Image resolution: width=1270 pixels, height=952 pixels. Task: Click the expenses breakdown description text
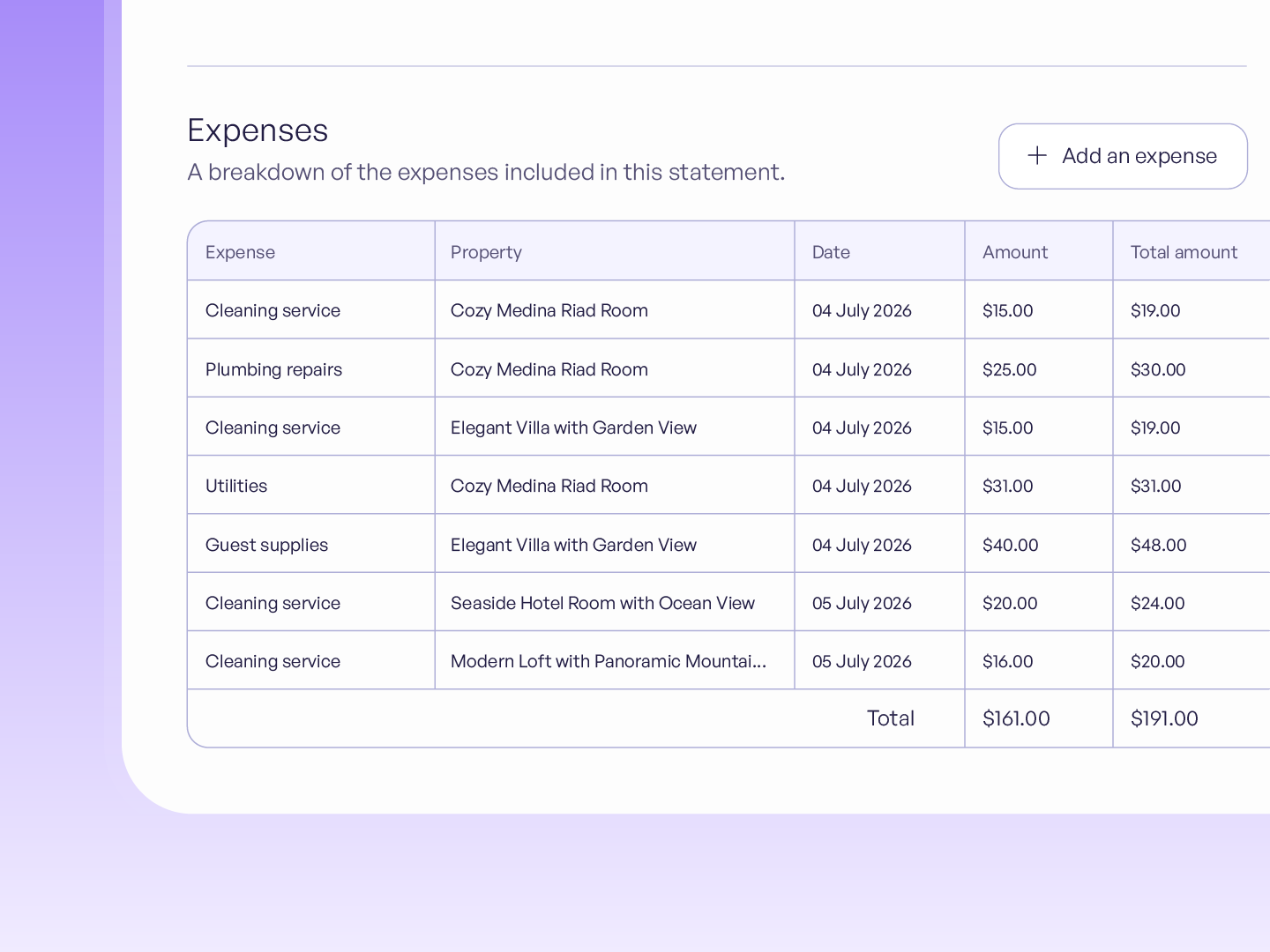coord(486,172)
